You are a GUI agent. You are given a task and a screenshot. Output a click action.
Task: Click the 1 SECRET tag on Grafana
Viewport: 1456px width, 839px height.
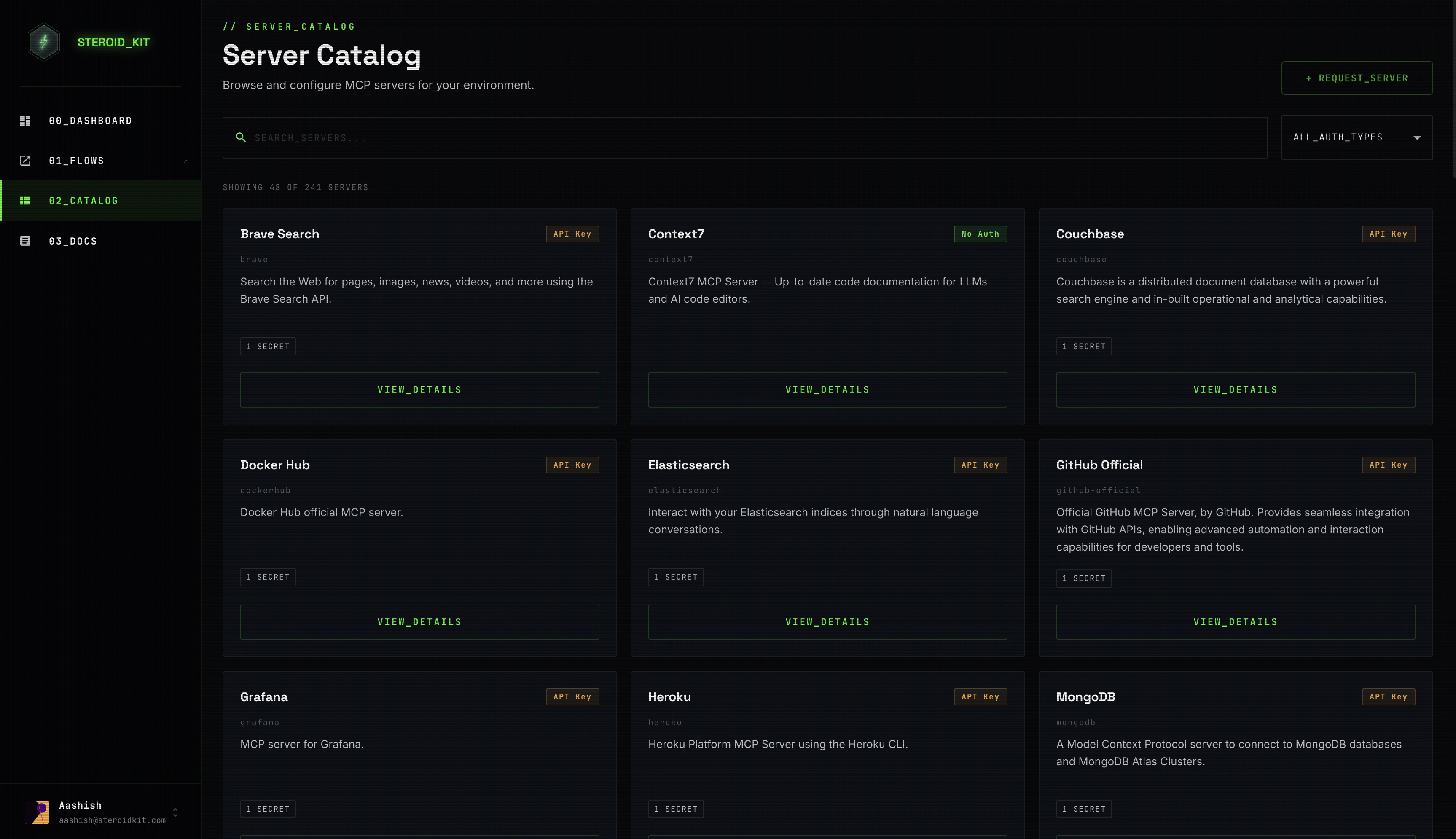coord(268,809)
